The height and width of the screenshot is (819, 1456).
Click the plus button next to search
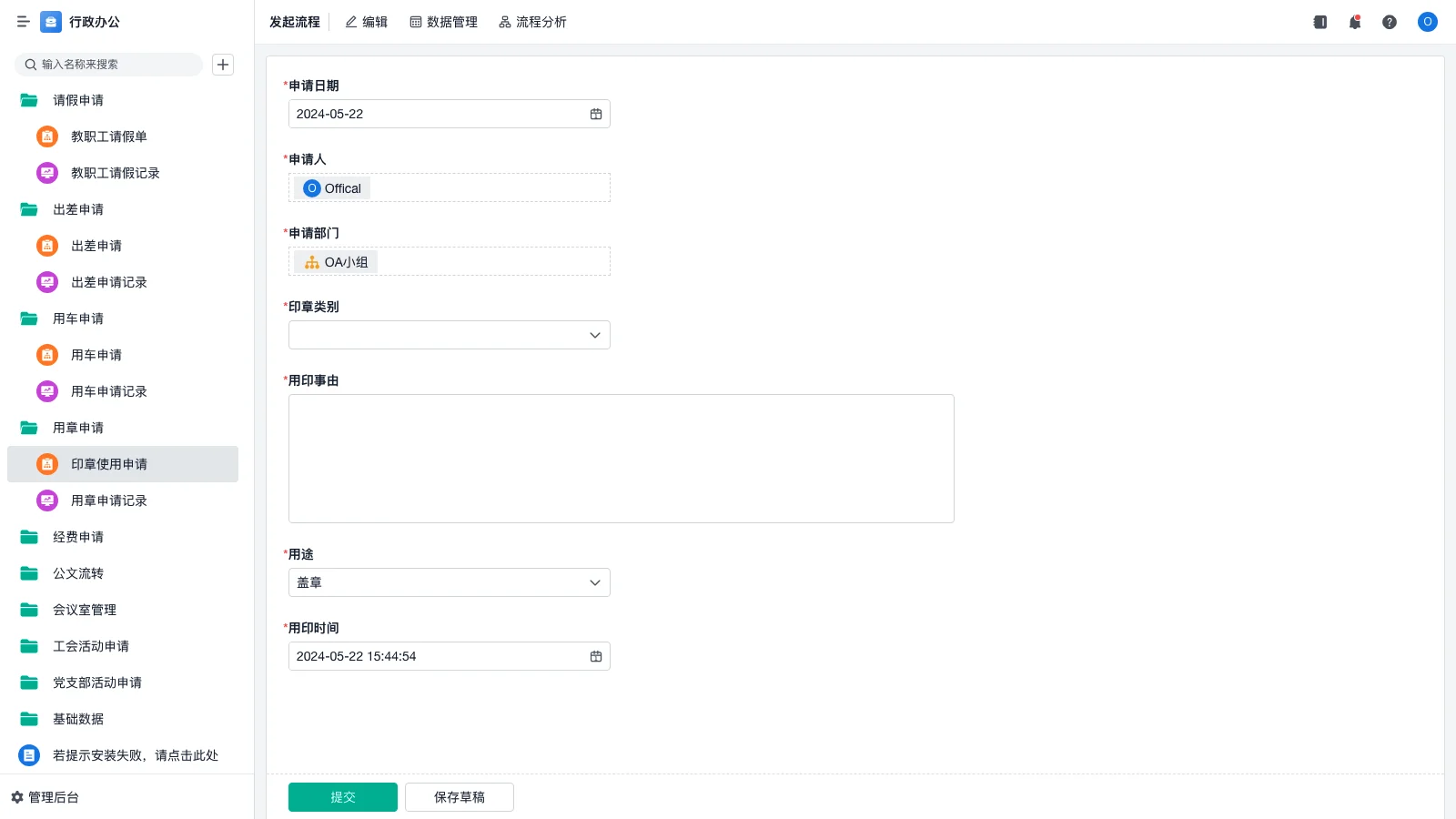click(x=223, y=65)
